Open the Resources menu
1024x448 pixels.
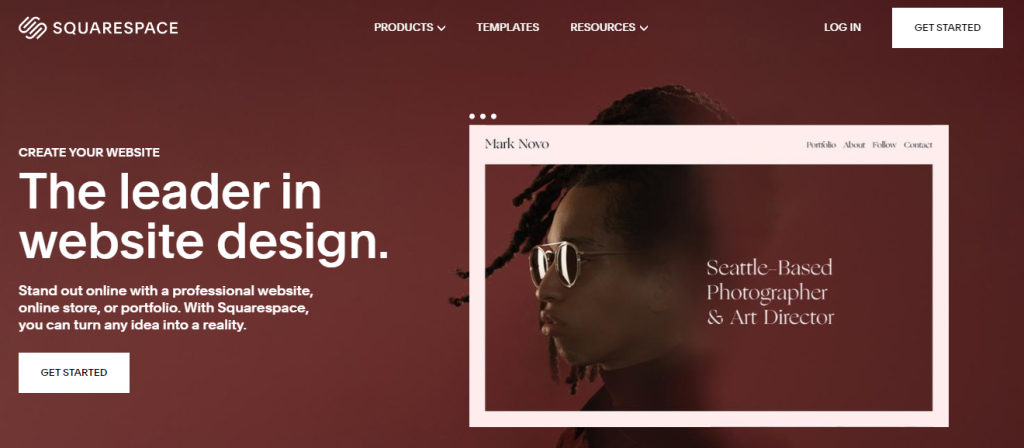coord(603,27)
